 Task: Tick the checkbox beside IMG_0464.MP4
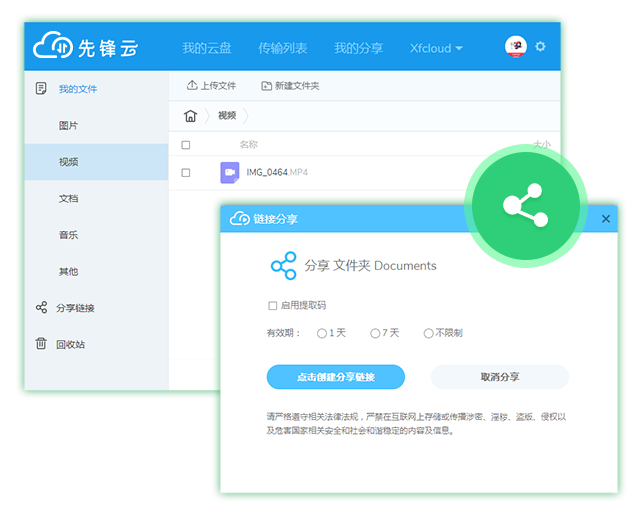(186, 173)
